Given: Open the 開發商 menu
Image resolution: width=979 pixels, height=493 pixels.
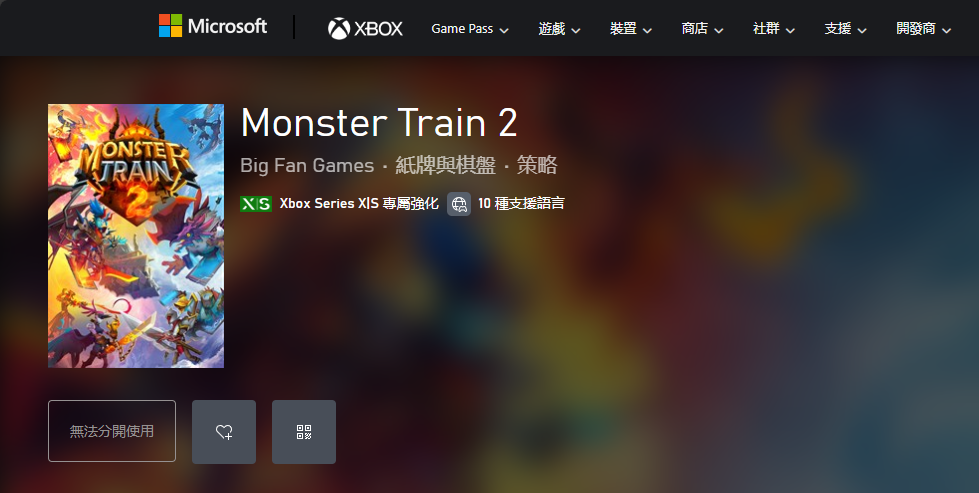Looking at the screenshot, I should 923,29.
